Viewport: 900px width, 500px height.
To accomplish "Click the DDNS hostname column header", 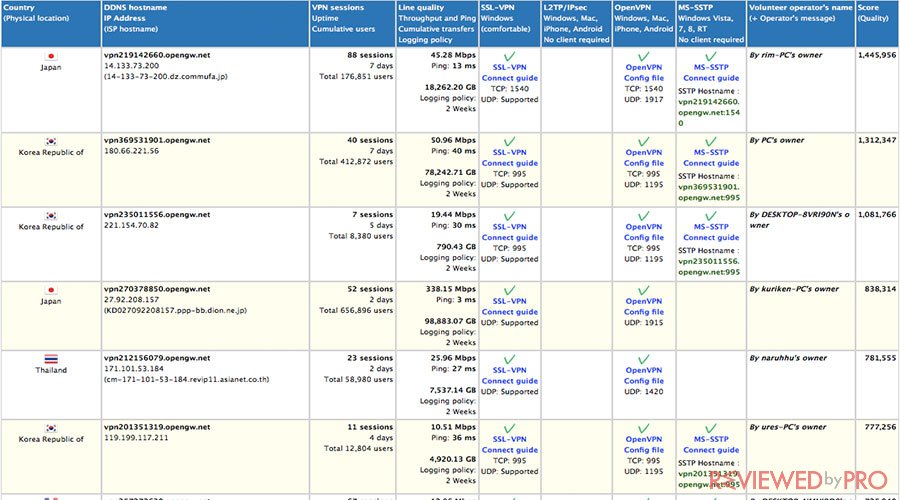I will click(x=205, y=24).
